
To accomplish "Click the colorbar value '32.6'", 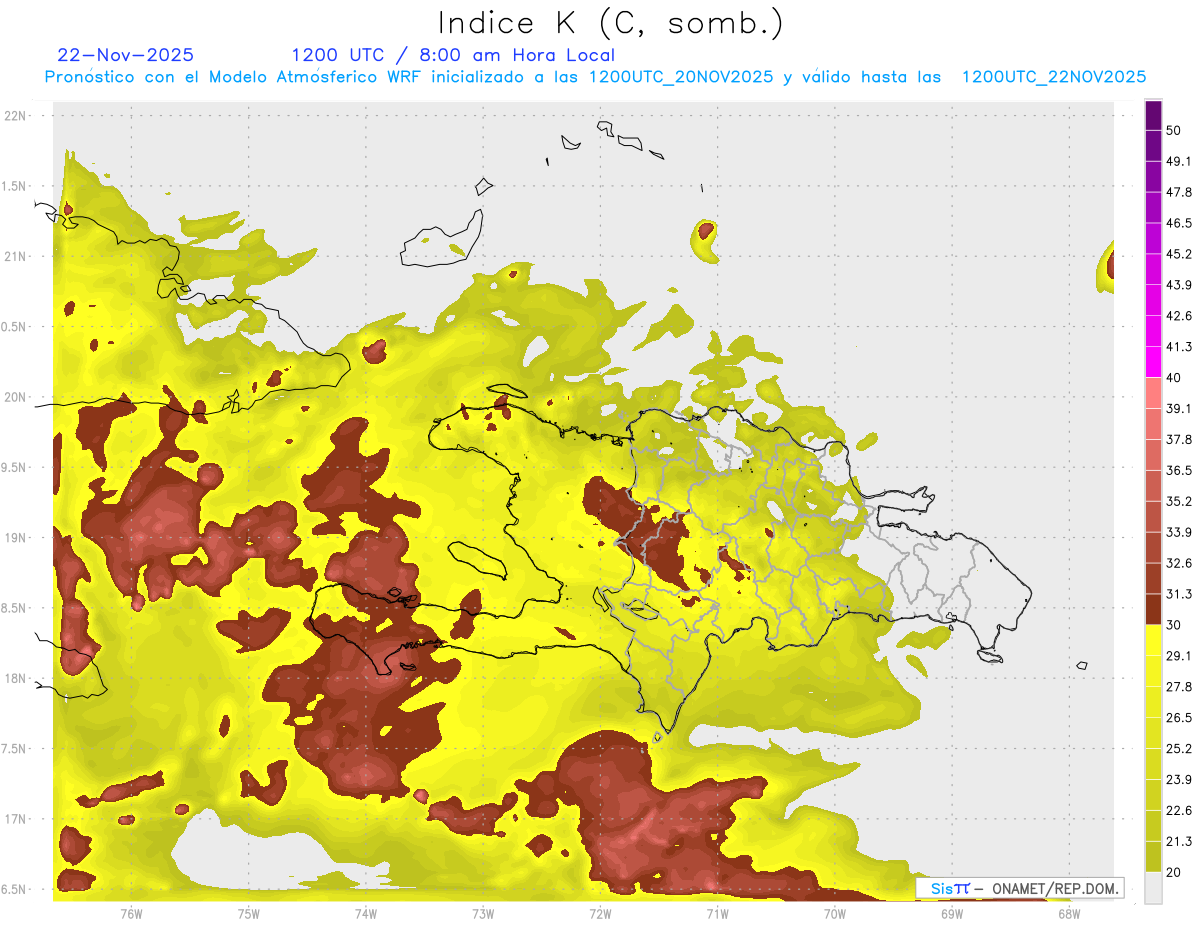I will 1179,563.
